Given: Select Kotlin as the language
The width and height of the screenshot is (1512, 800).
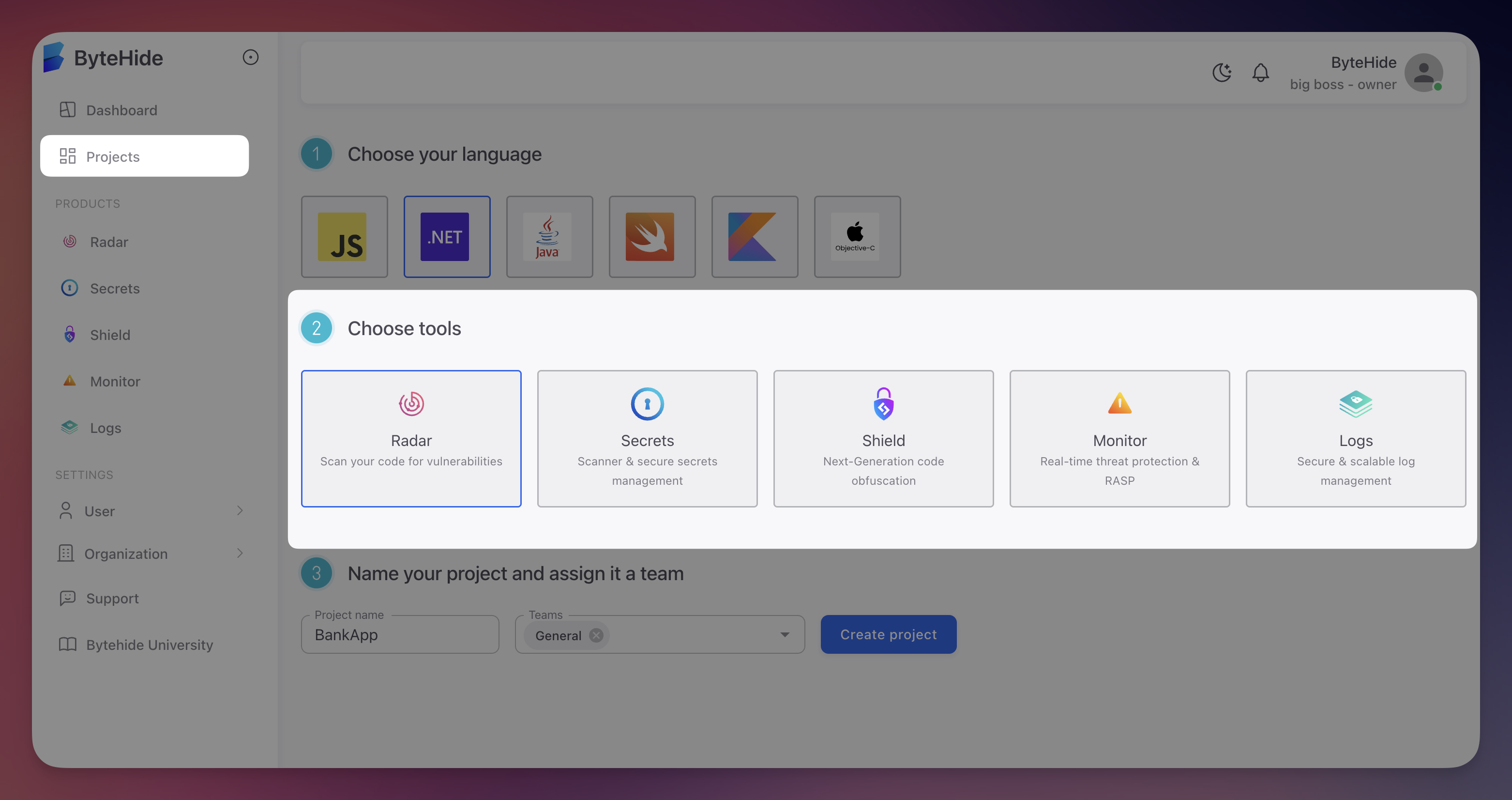Looking at the screenshot, I should [755, 237].
